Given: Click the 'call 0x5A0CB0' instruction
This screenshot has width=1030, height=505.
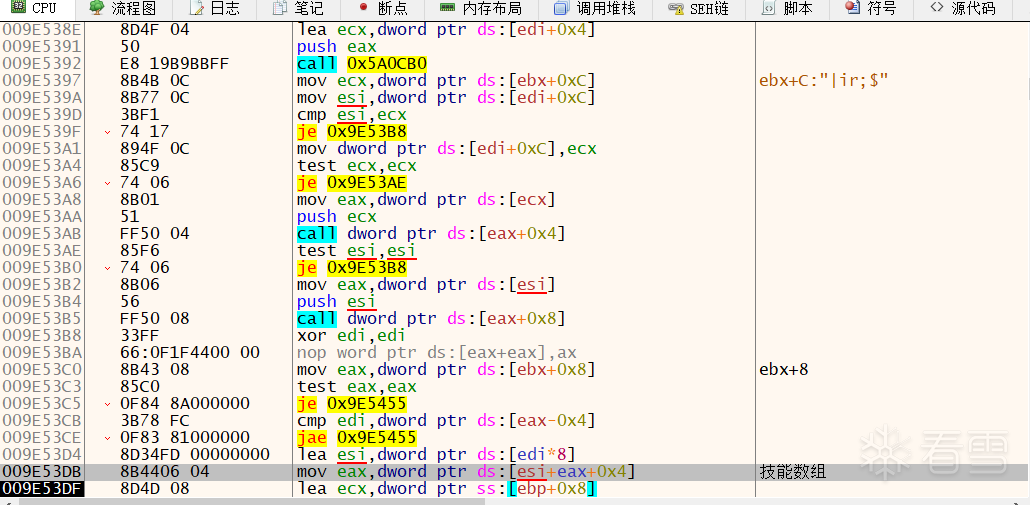Looking at the screenshot, I should 362,64.
